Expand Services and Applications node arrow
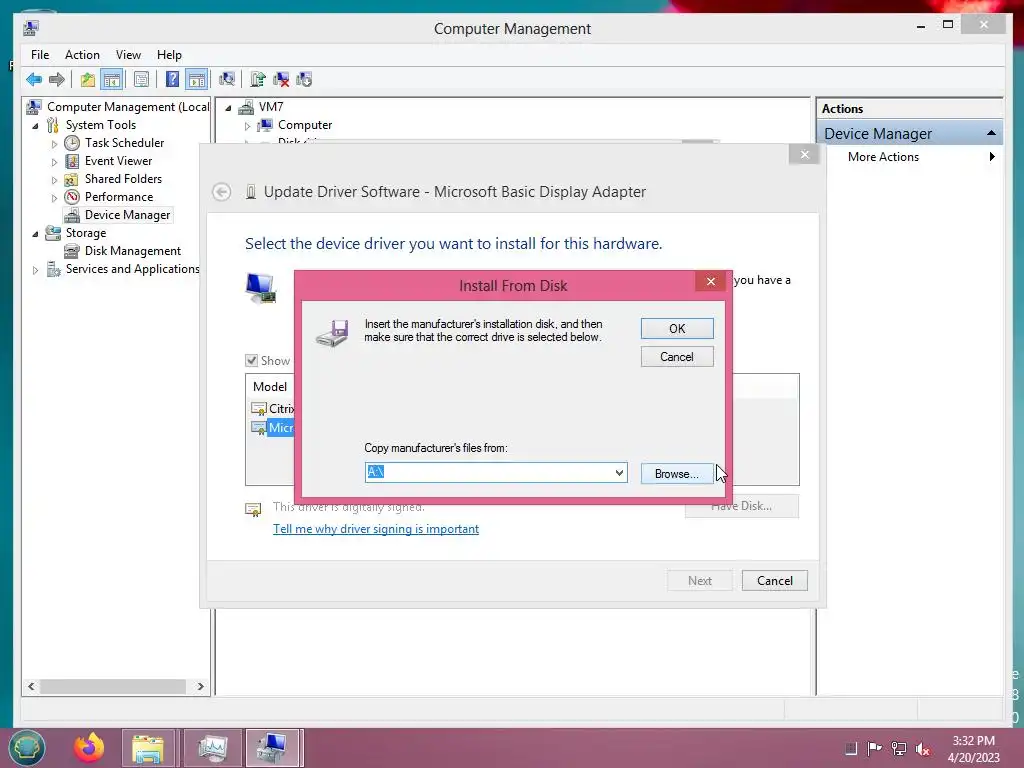1024x768 pixels. tap(35, 270)
